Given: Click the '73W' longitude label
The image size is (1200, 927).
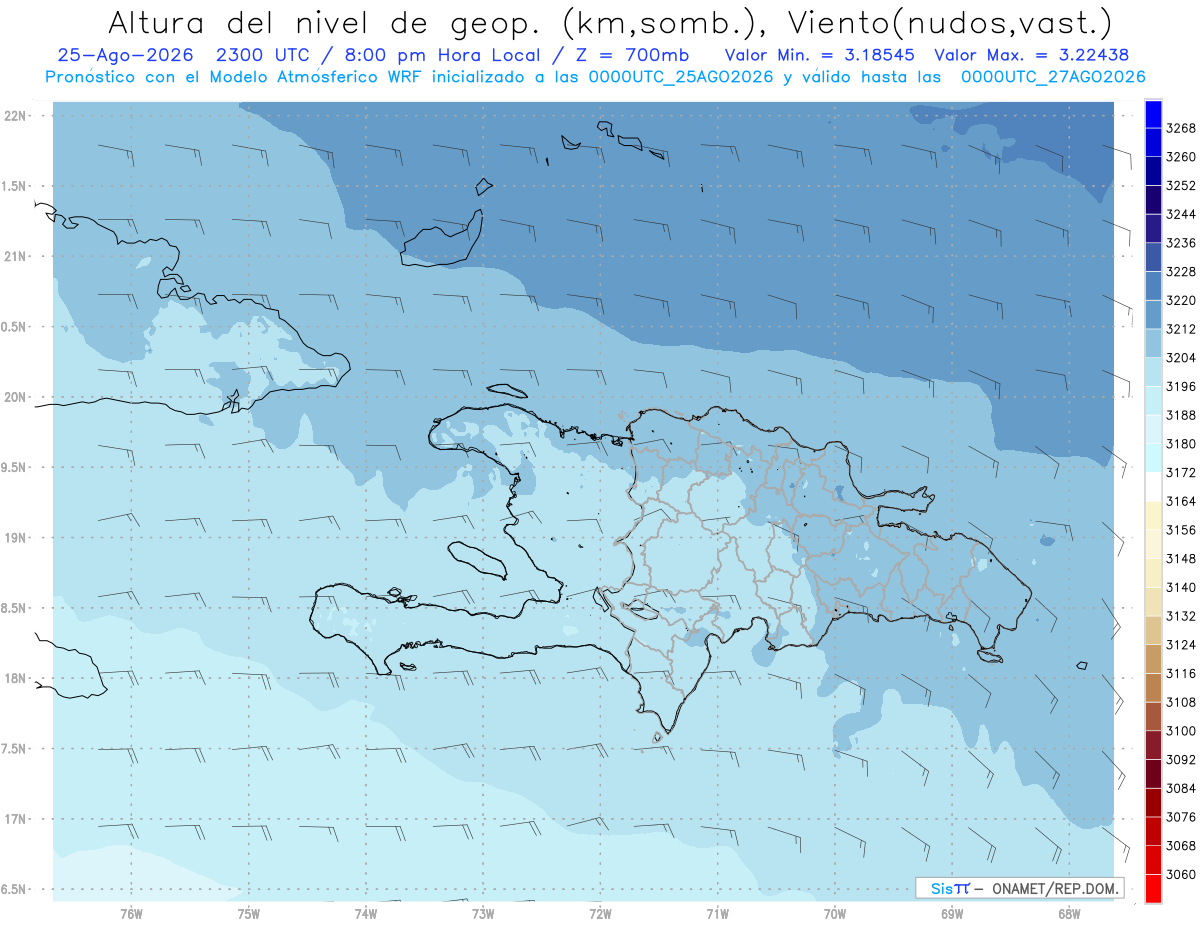Looking at the screenshot, I should (x=483, y=912).
